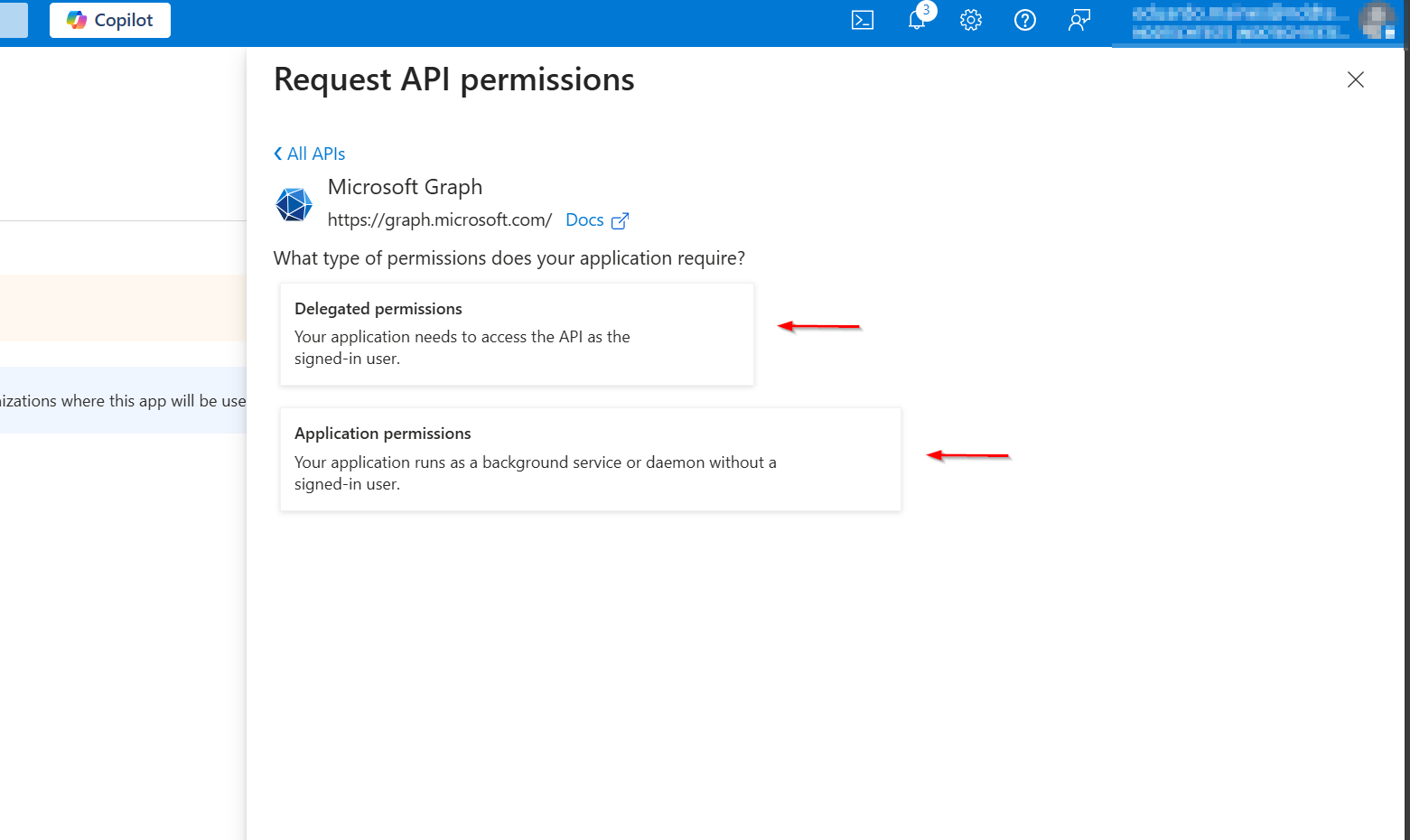1410x840 pixels.
Task: Launch Copilot from the top bar
Action: [x=110, y=20]
